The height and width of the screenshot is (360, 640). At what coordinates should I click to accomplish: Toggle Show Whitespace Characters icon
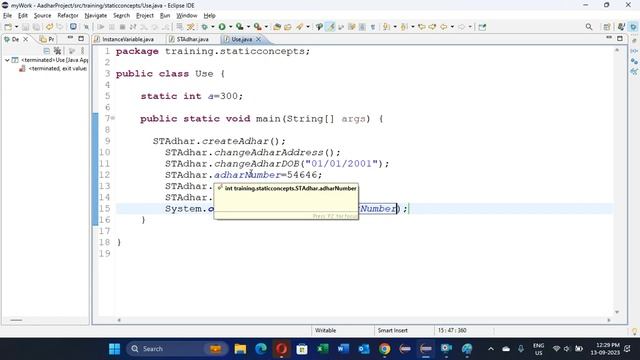373,27
